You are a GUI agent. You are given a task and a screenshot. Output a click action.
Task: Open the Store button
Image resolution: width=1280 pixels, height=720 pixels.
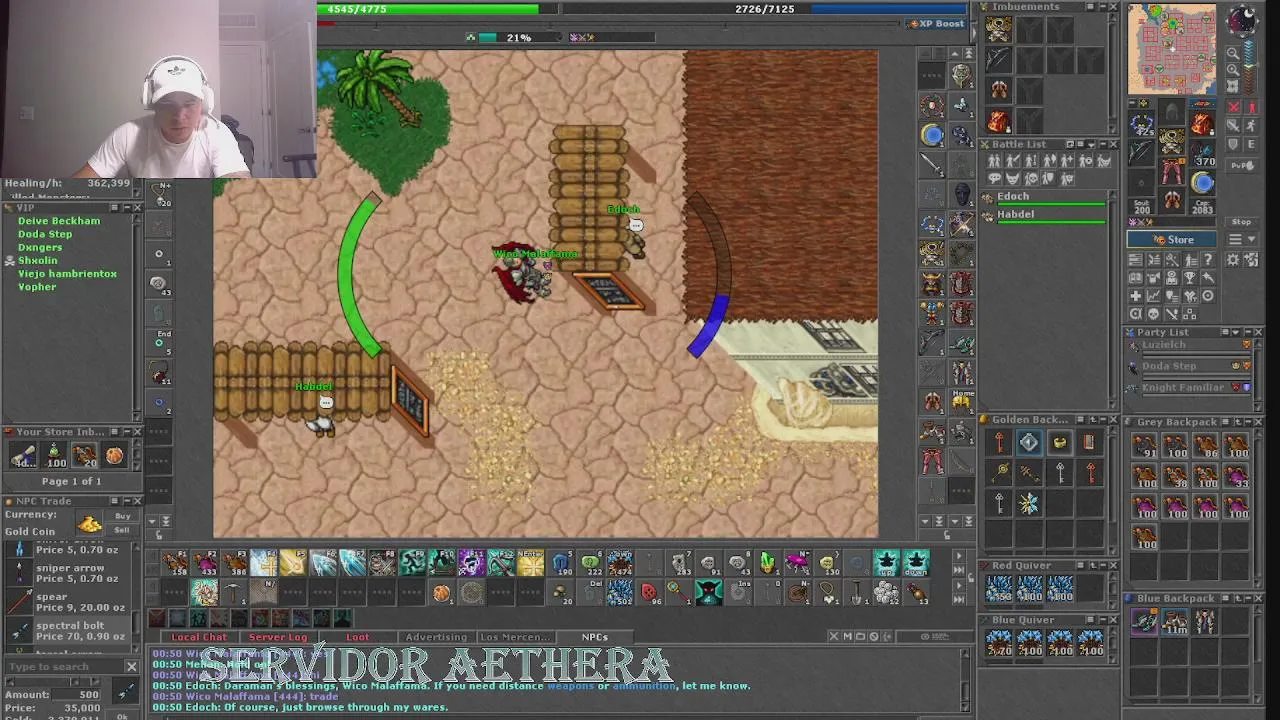[x=1171, y=240]
